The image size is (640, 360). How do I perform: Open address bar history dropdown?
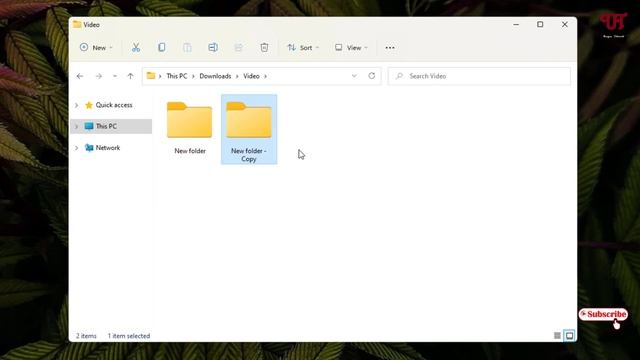354,76
